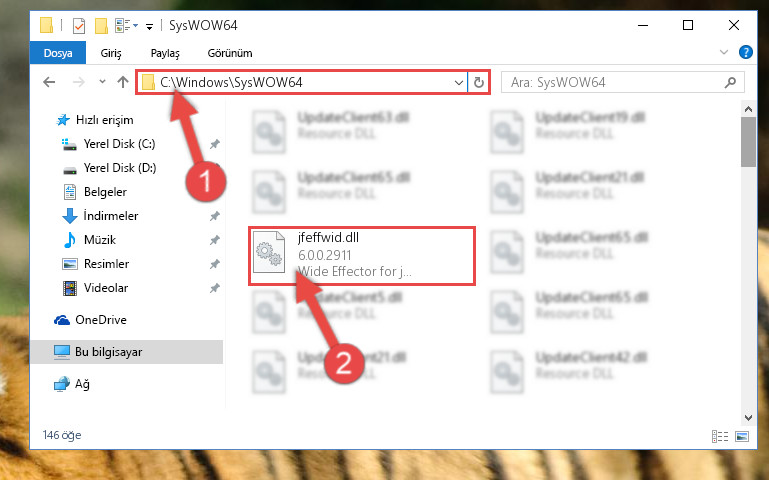The height and width of the screenshot is (480, 769).
Task: Open the Paylaş ribbon tab
Action: click(165, 53)
